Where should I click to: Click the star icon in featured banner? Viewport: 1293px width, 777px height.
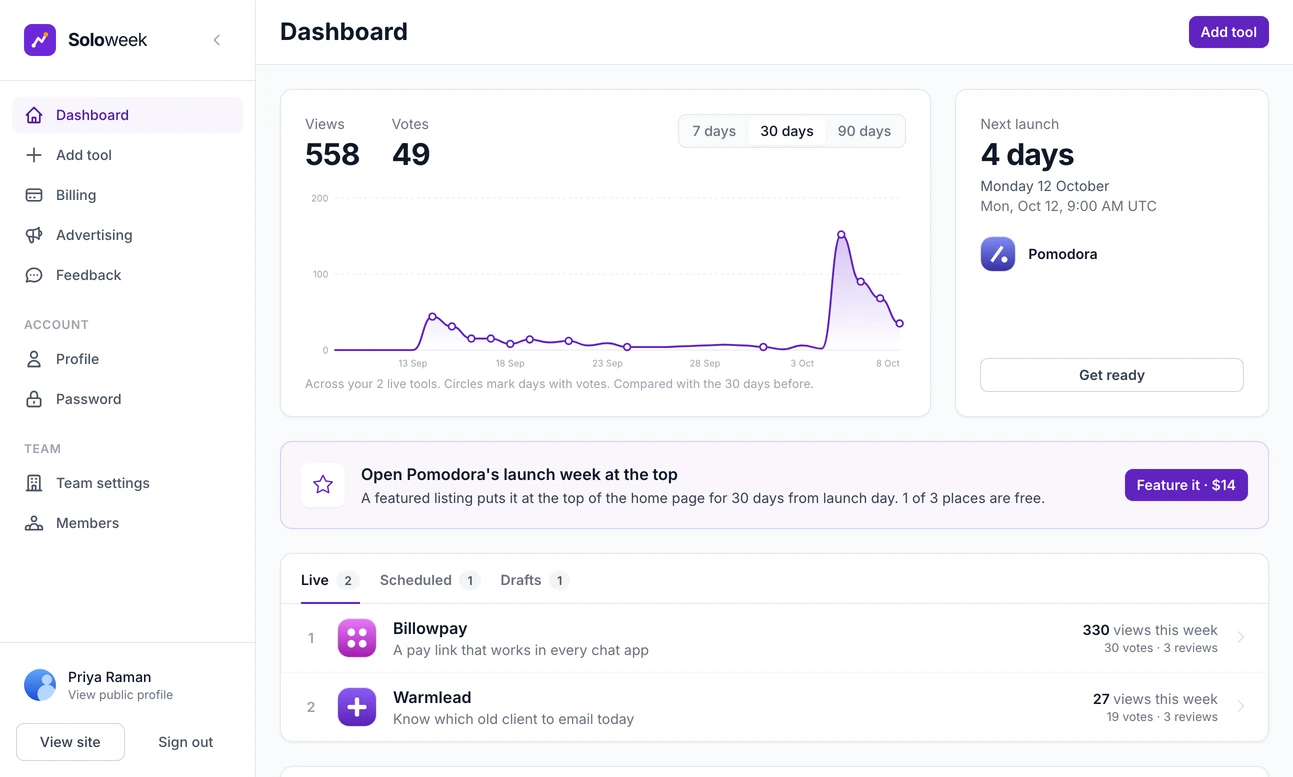[323, 485]
